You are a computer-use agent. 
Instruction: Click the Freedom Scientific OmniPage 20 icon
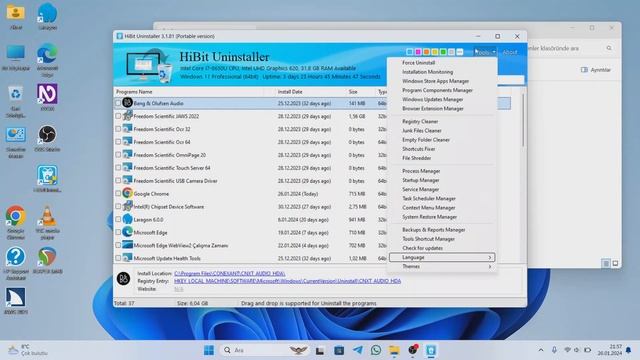(127, 155)
